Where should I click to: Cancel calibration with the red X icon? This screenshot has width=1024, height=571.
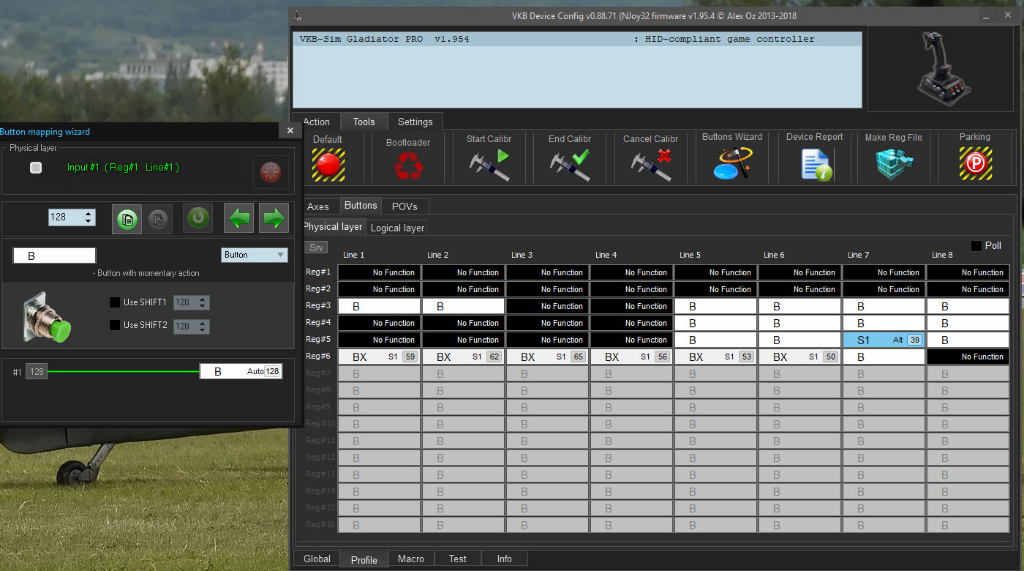(x=651, y=163)
